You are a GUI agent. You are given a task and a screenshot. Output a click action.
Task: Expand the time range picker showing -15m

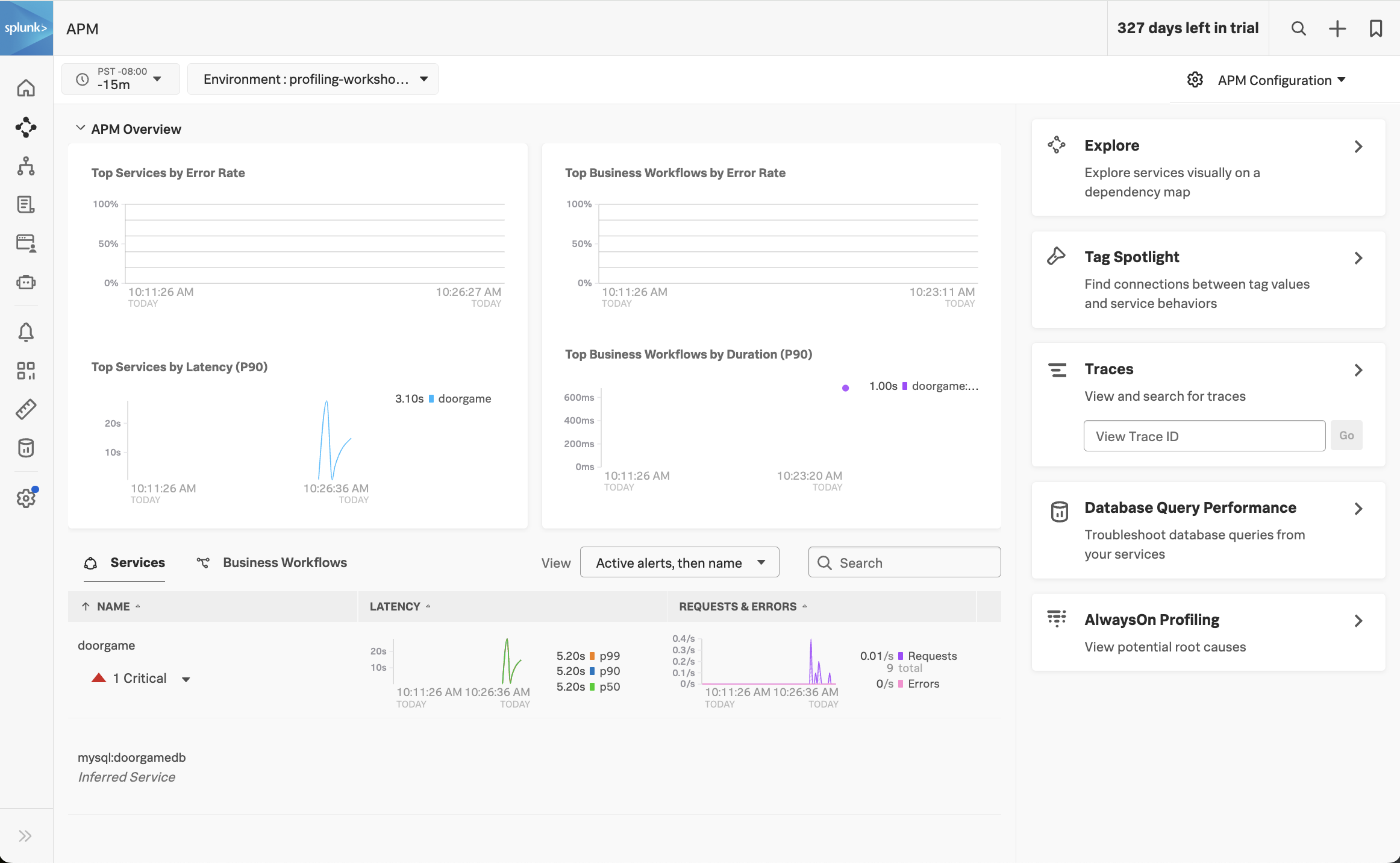120,78
